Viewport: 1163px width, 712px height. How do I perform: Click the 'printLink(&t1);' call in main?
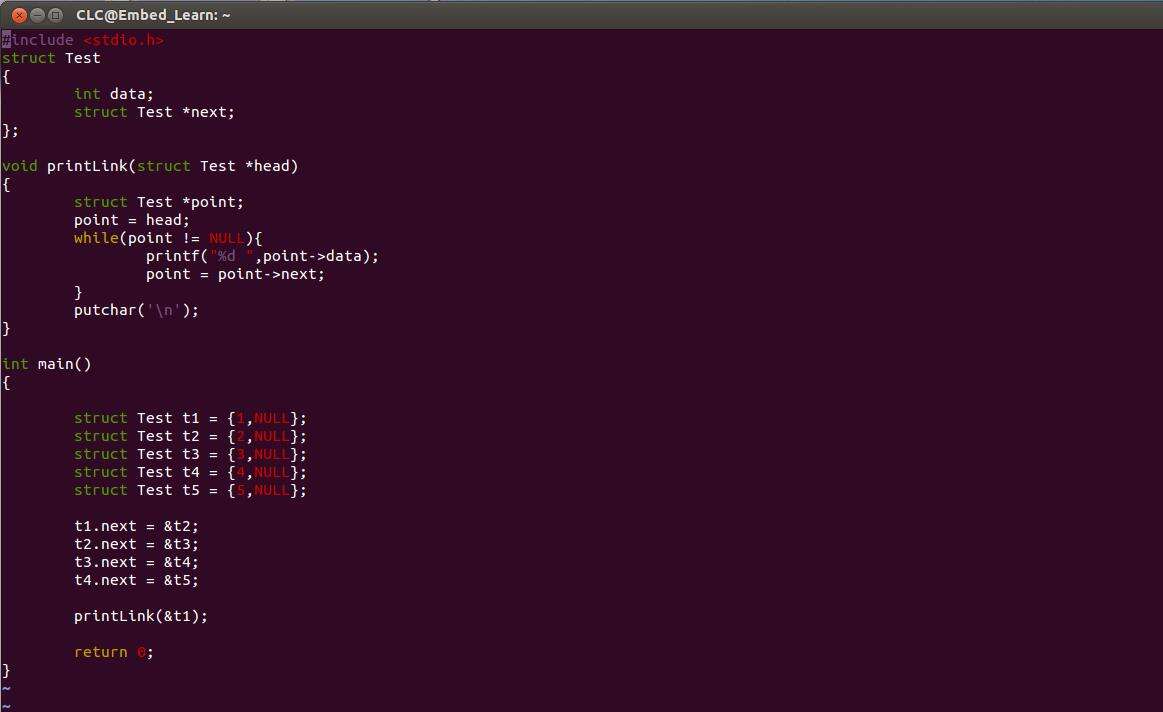tap(141, 616)
